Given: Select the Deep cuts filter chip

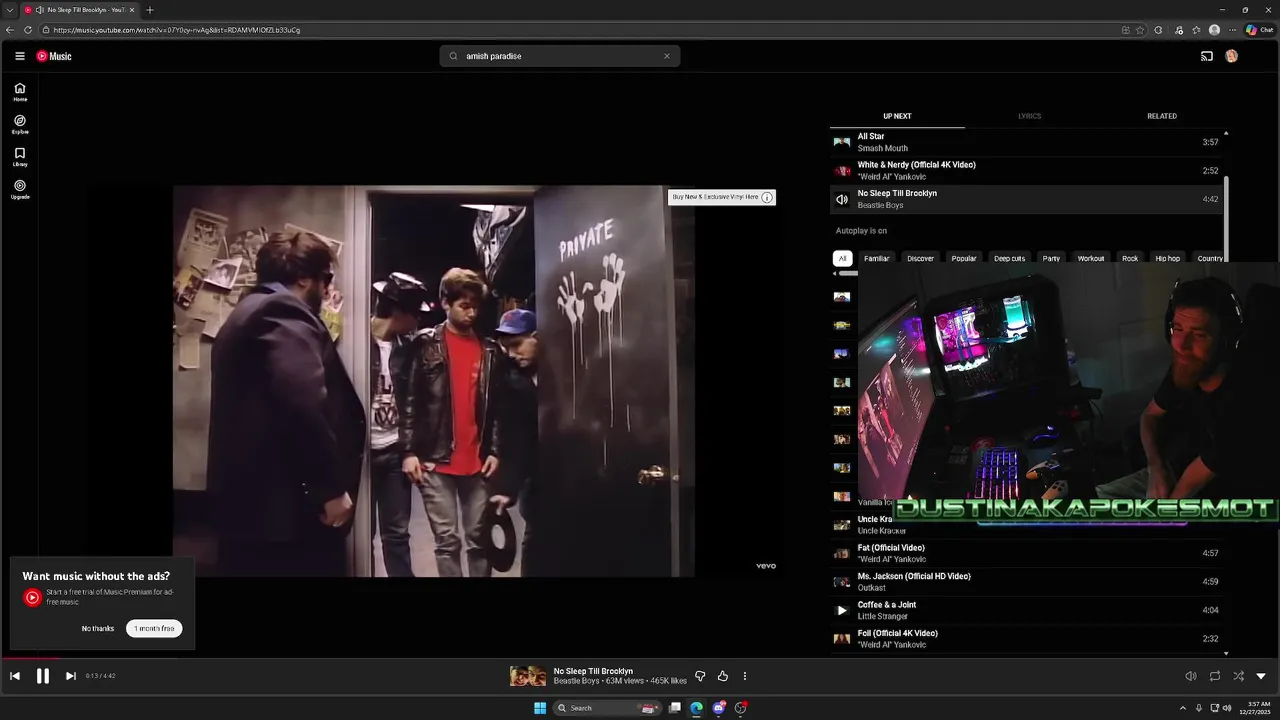Looking at the screenshot, I should click(1009, 258).
